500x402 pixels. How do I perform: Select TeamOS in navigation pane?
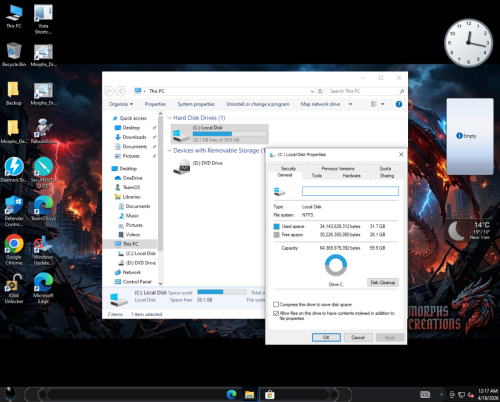click(x=131, y=187)
